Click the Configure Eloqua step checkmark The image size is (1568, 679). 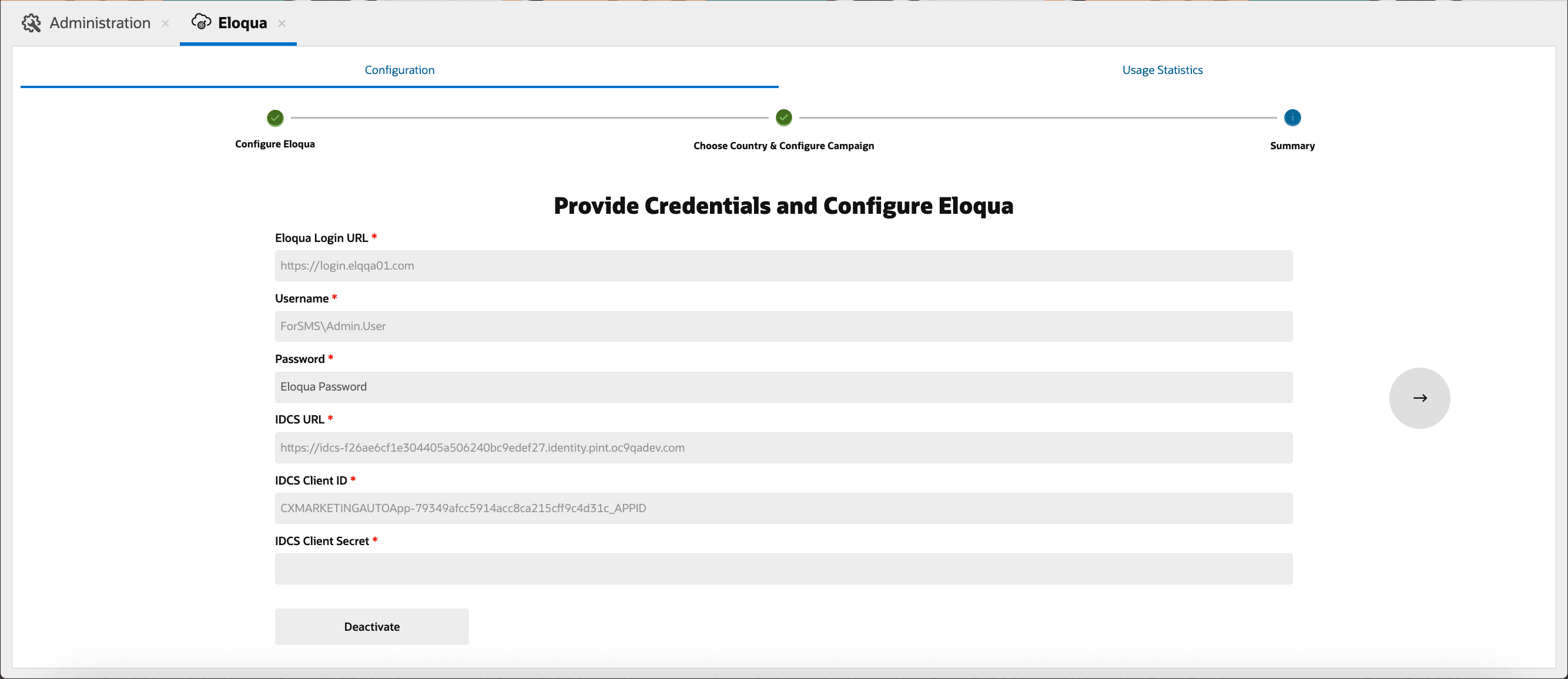[x=275, y=118]
